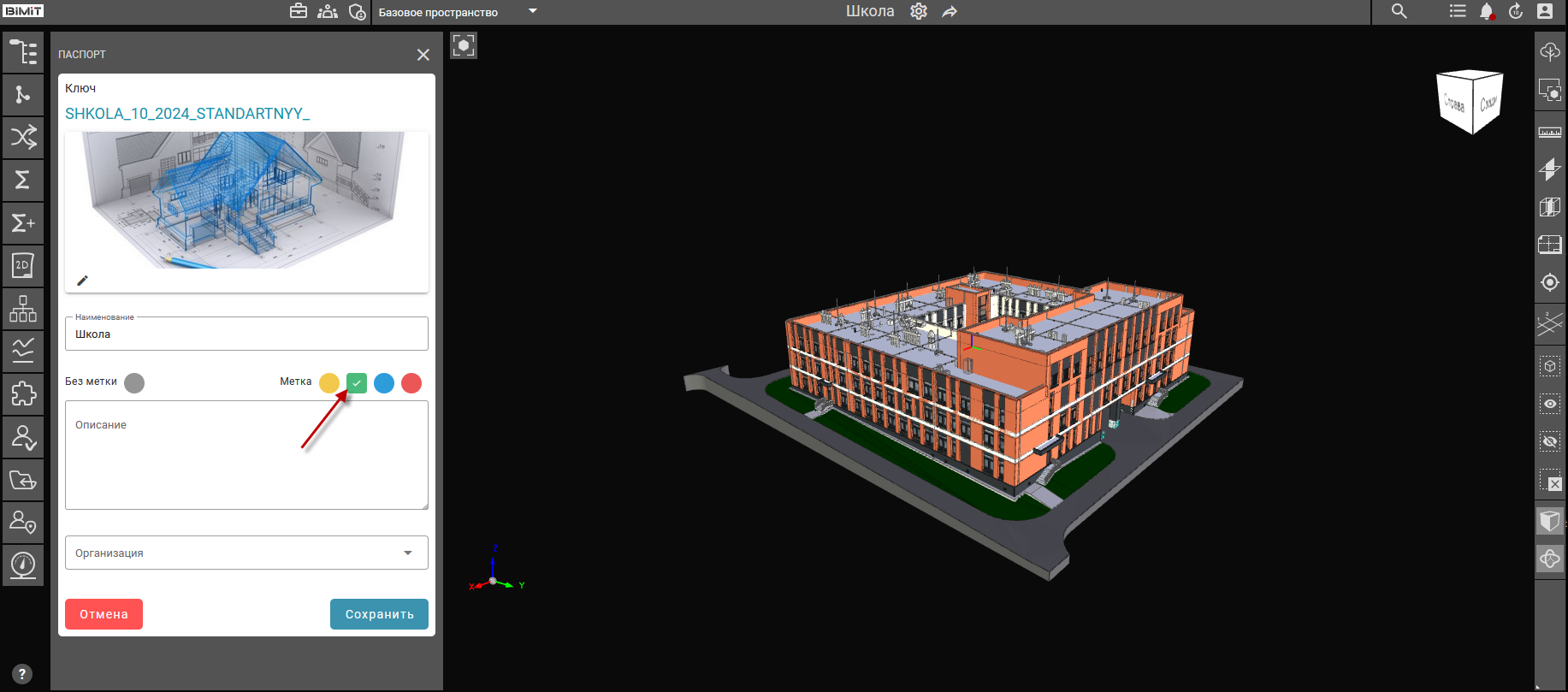Expand the Организация dropdown
This screenshot has height=692, width=1568.
(408, 553)
